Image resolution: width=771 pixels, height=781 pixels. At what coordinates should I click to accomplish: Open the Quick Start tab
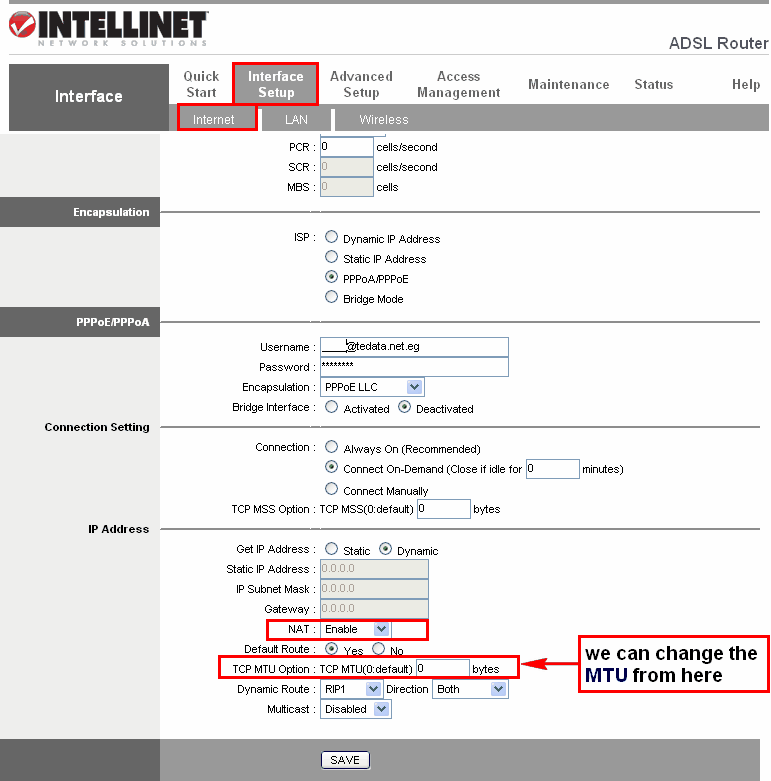tap(201, 84)
